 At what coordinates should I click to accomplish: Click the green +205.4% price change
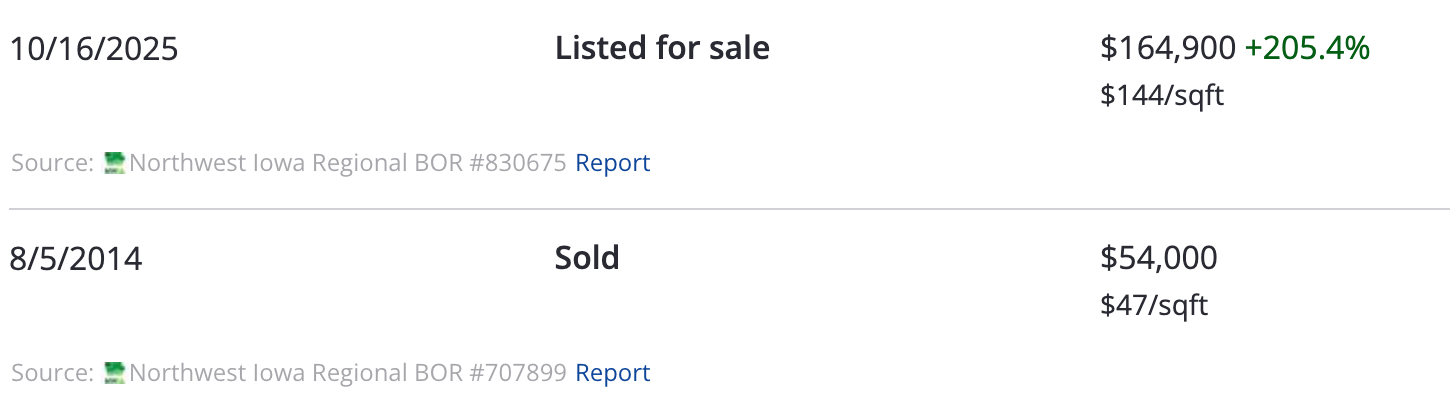(1306, 48)
